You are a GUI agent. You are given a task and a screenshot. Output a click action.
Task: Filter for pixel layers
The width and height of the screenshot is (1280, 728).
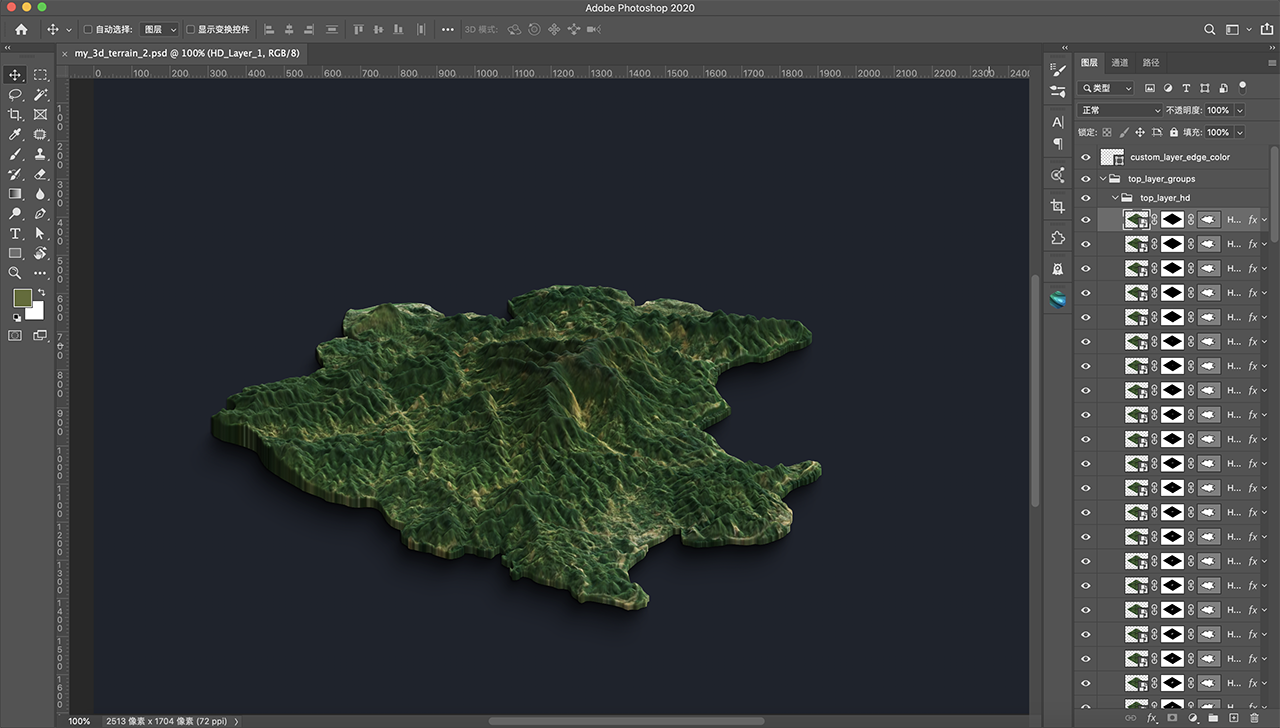click(1150, 88)
